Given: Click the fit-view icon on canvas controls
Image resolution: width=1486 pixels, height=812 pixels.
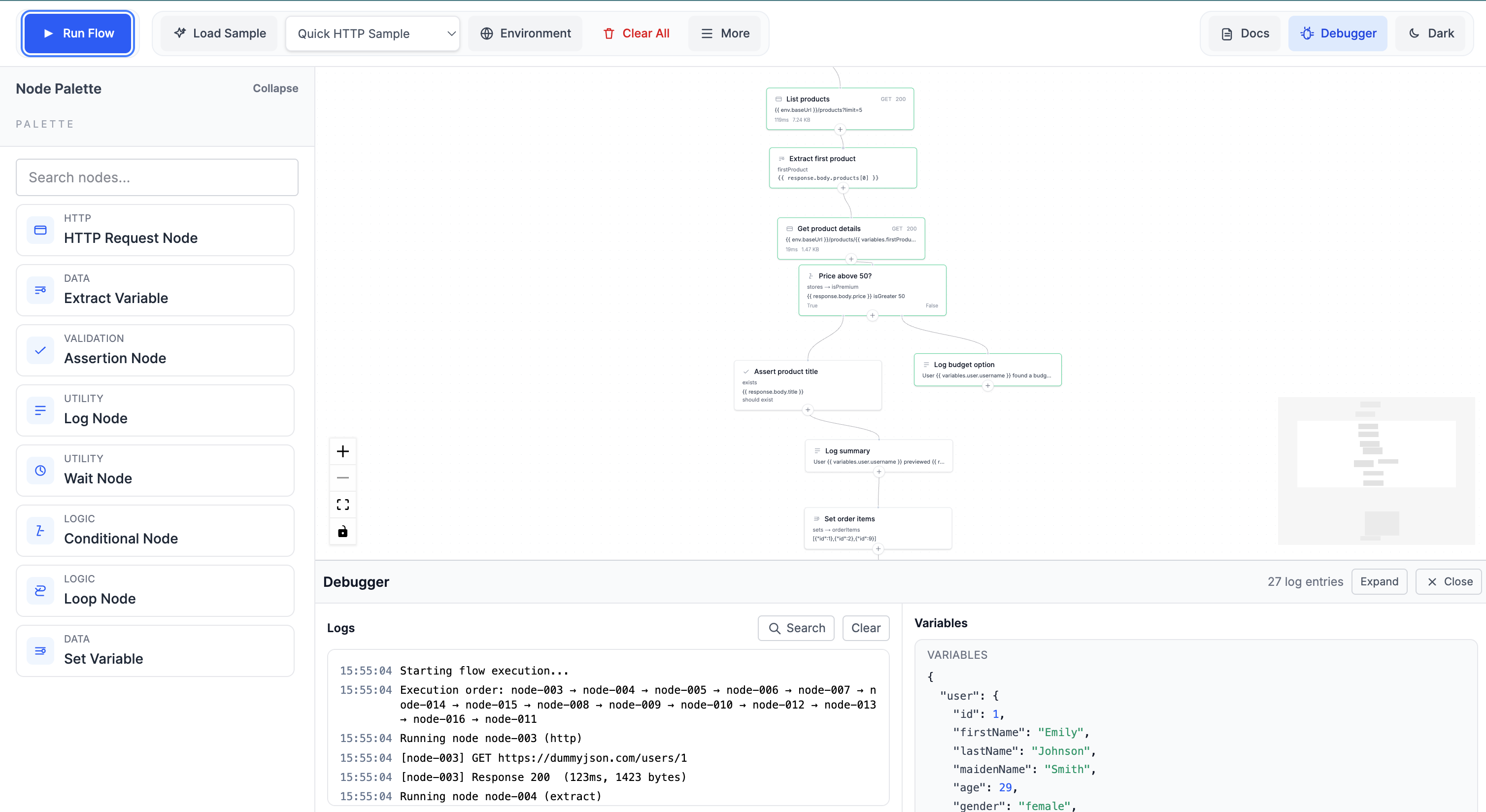Looking at the screenshot, I should point(342,504).
